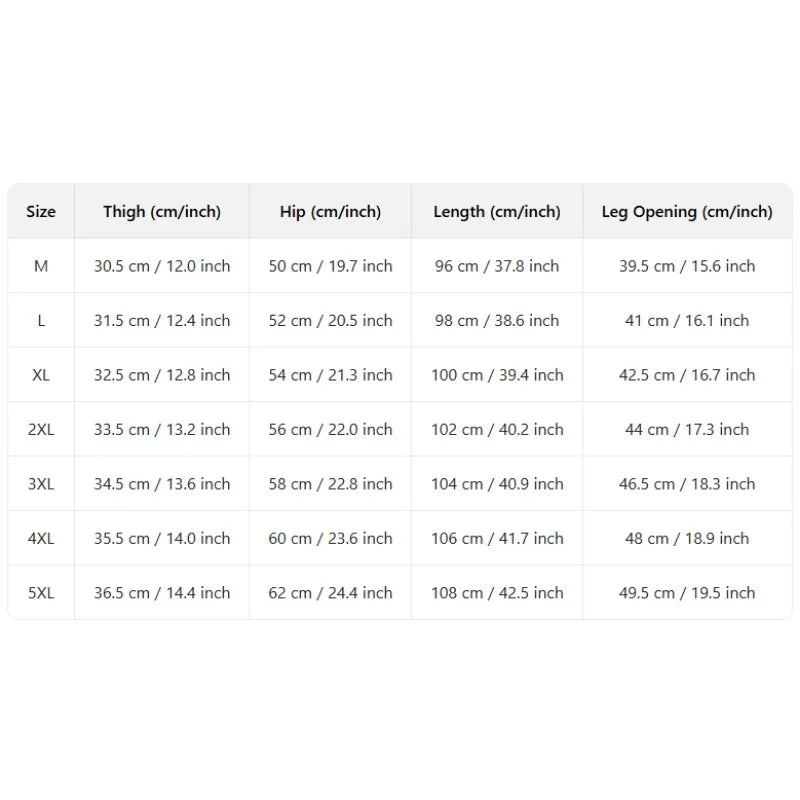Click length value 102 cm / 40.2 inch
The width and height of the screenshot is (800, 800).
[497, 430]
